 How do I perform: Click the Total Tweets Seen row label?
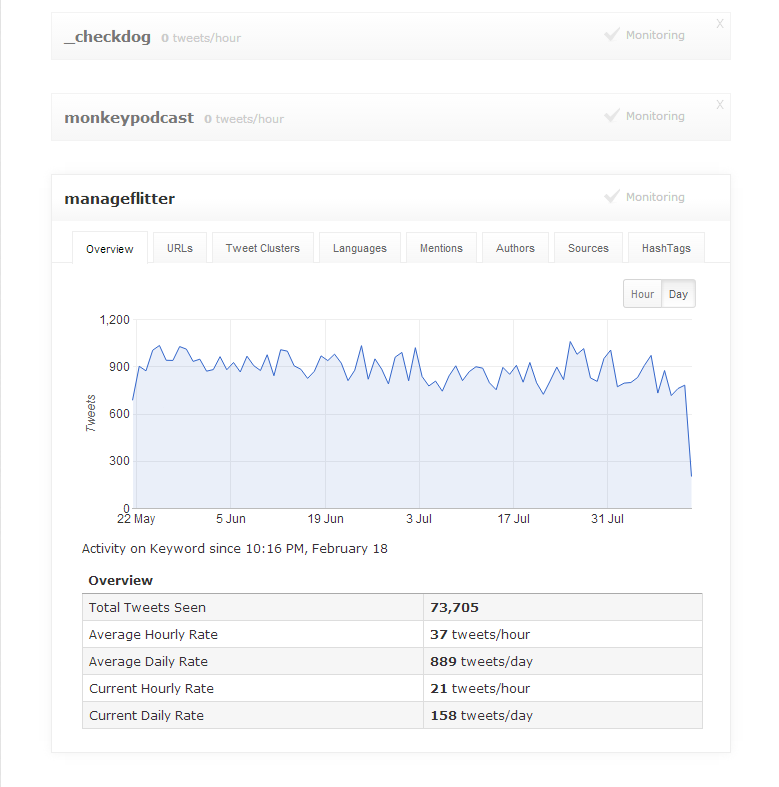coord(147,607)
